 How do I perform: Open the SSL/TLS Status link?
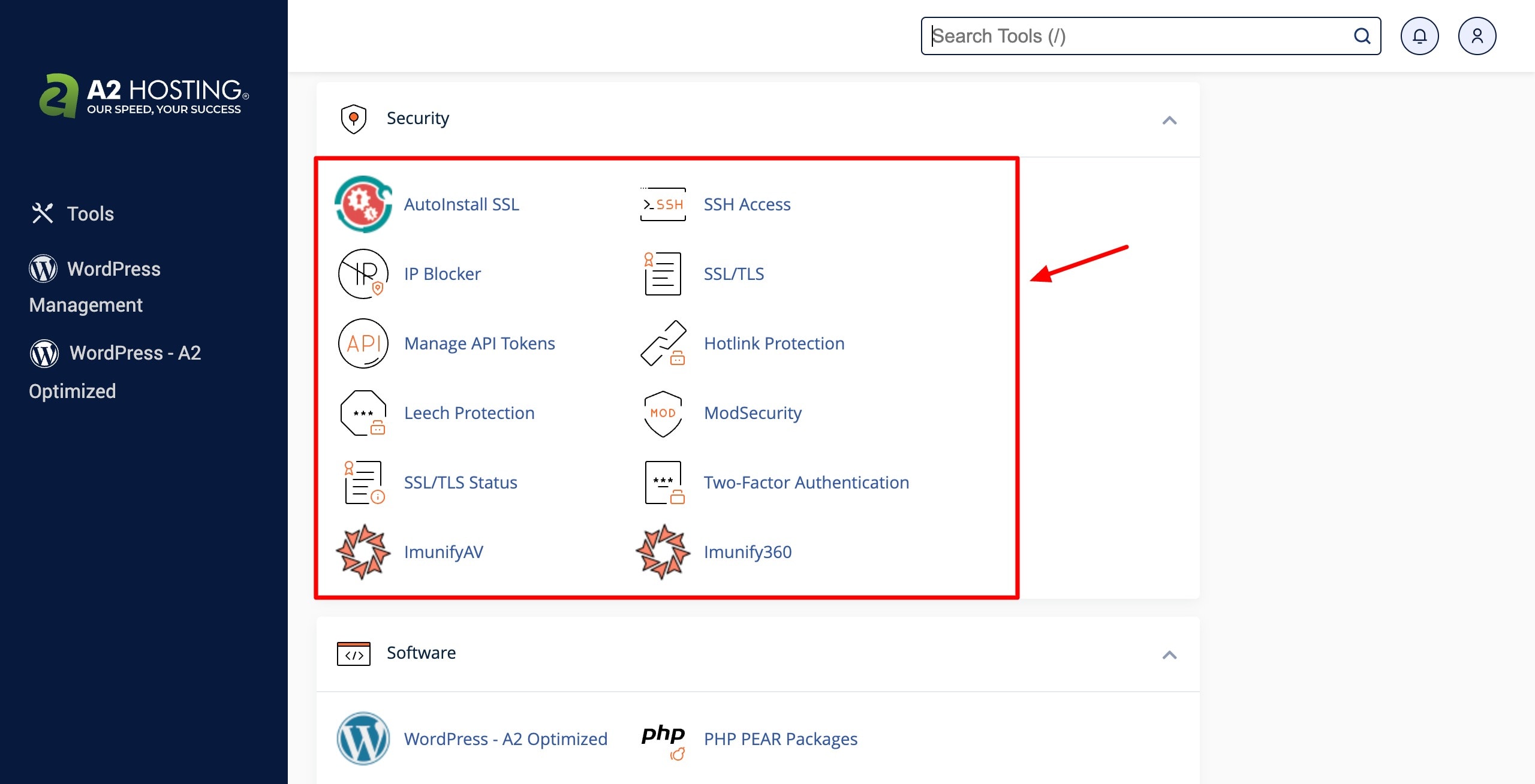(x=460, y=483)
